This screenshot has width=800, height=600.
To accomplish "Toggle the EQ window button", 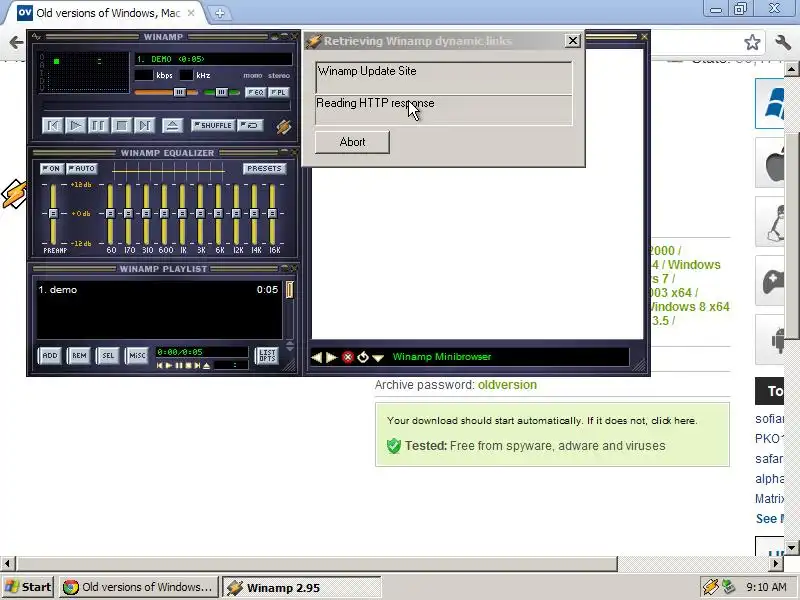I will [x=256, y=92].
